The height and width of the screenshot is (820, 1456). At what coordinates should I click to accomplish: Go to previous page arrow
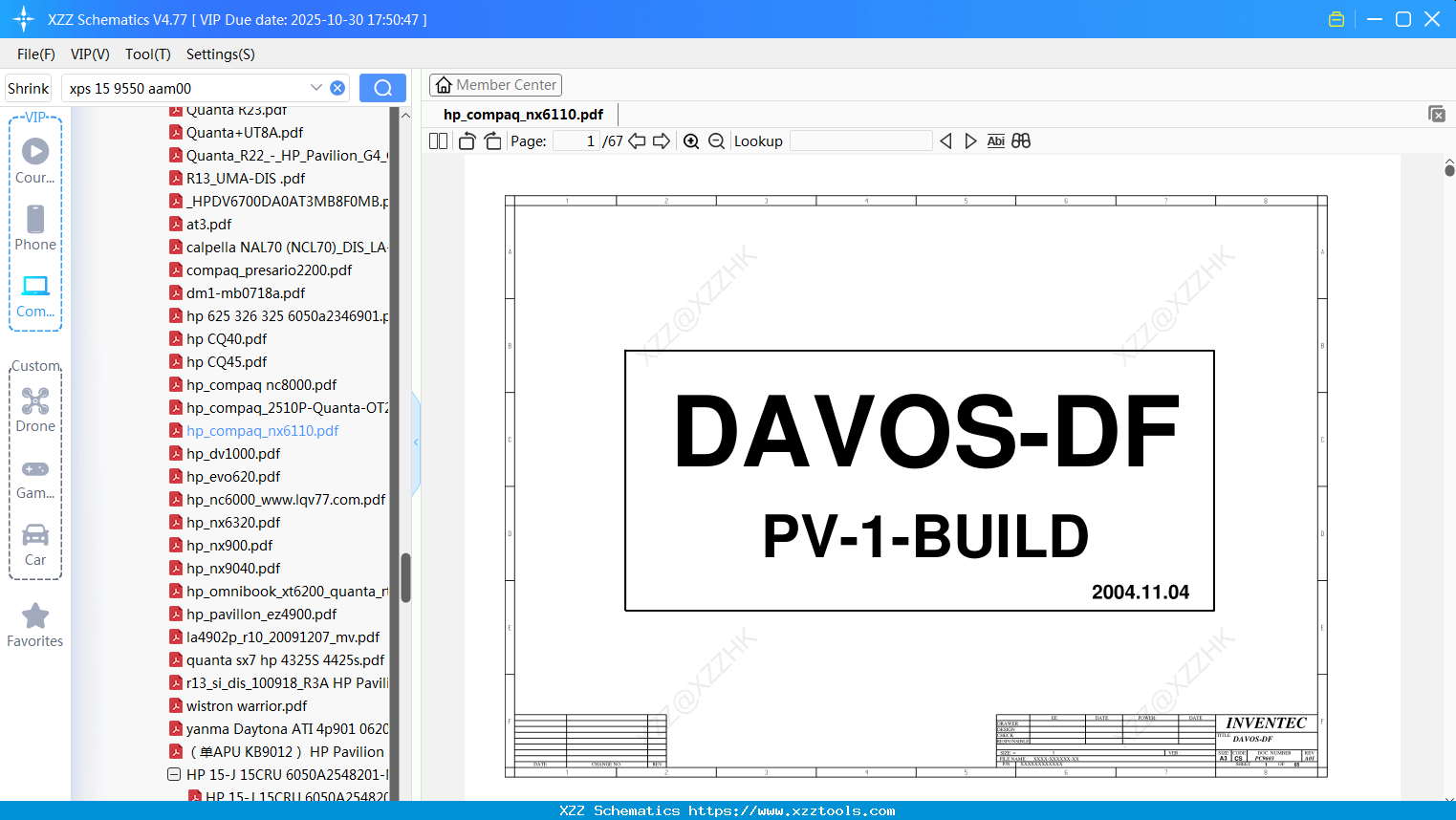(x=637, y=141)
